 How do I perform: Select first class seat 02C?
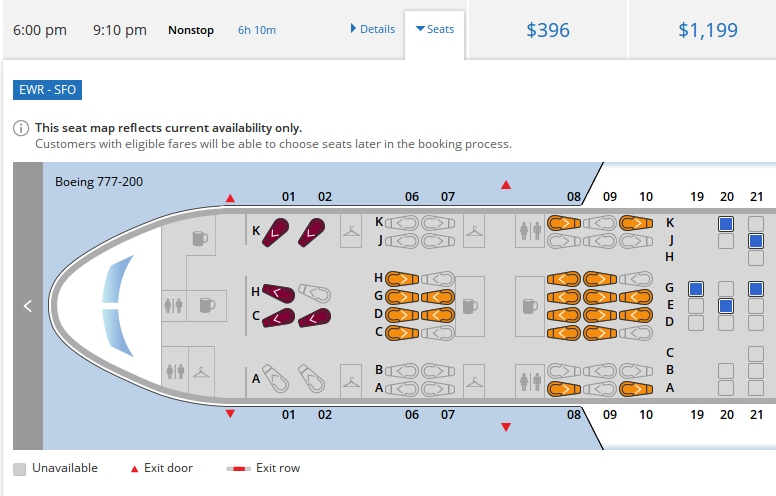click(x=314, y=317)
